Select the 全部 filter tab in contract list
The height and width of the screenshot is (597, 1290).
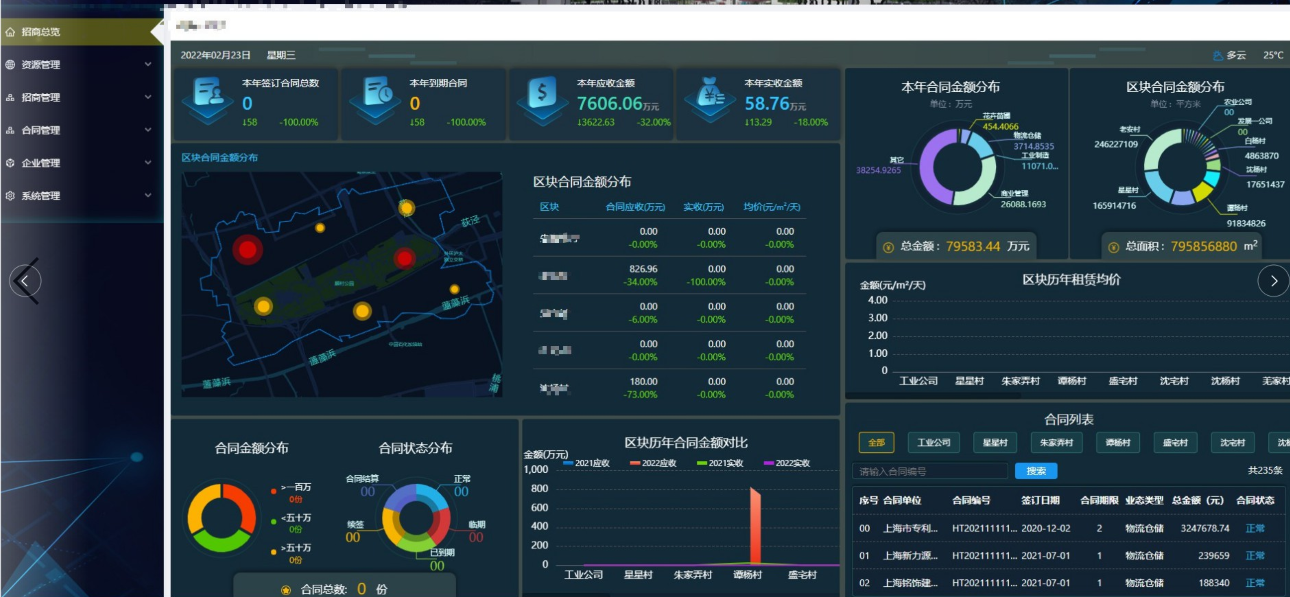point(876,442)
